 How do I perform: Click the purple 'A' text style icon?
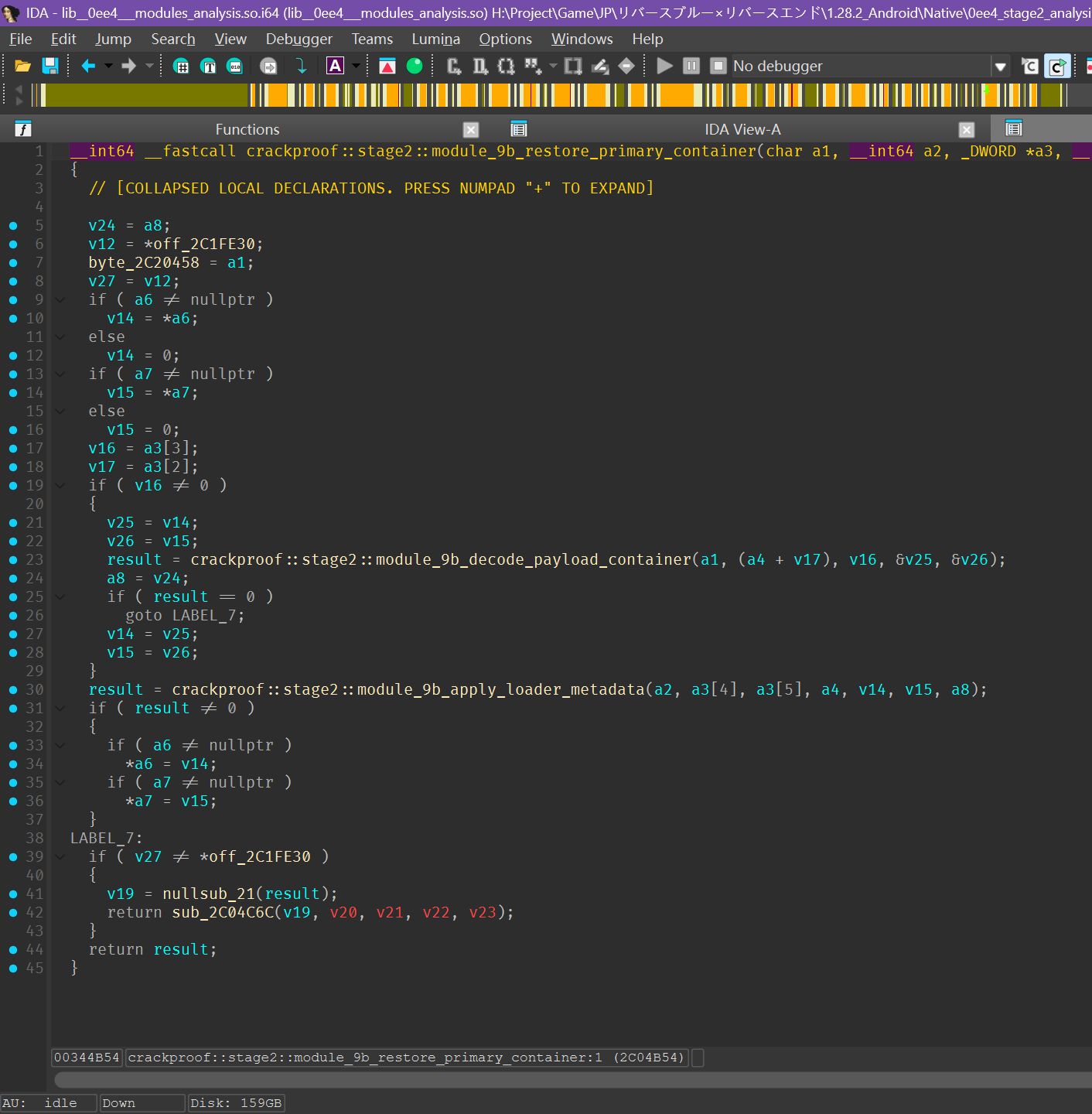[335, 67]
